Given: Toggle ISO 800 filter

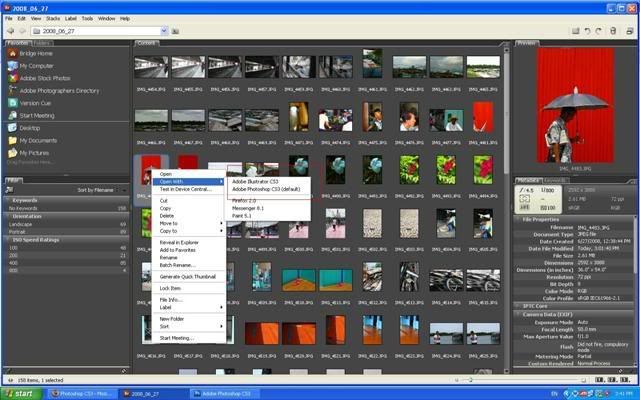Looking at the screenshot, I should (67, 270).
